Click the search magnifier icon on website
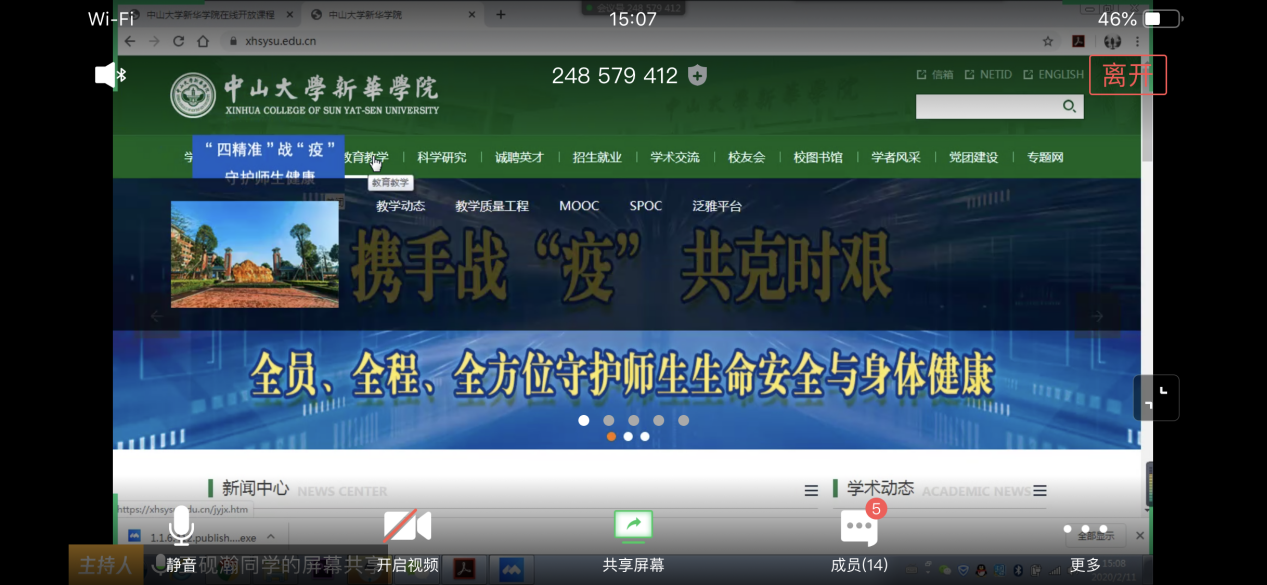The width and height of the screenshot is (1267, 585). [x=1069, y=106]
